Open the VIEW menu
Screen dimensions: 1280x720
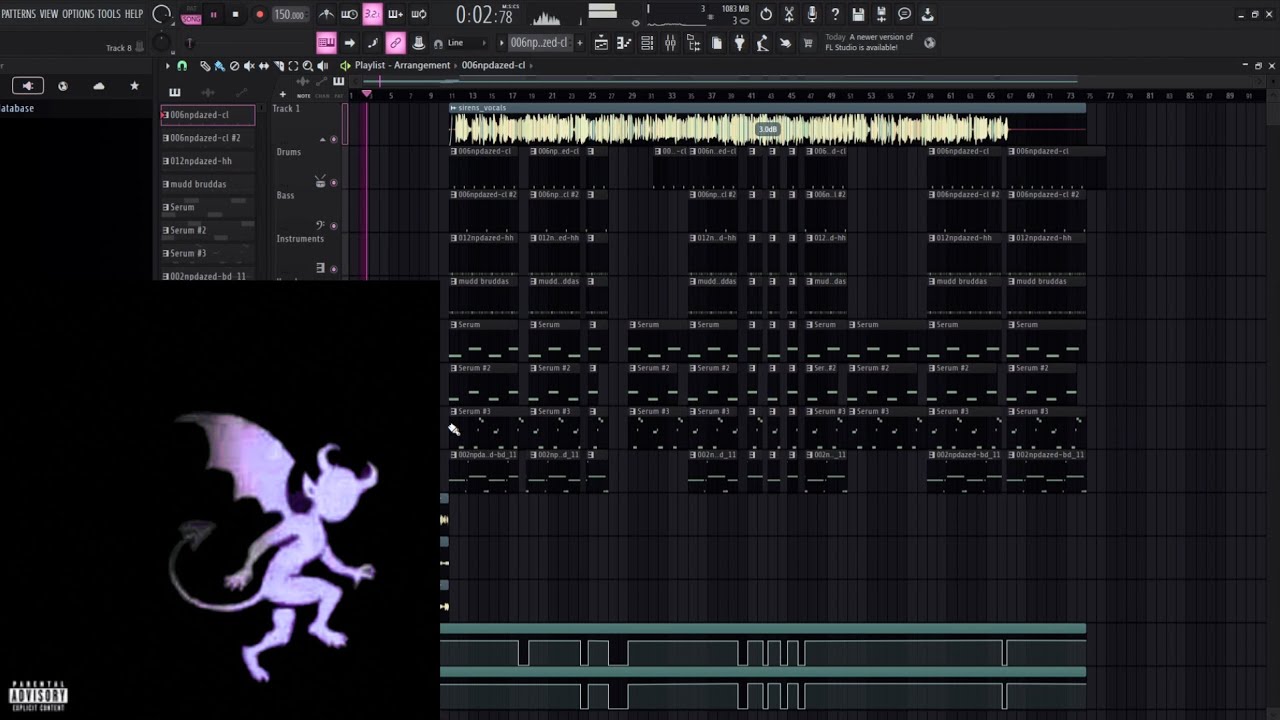(x=49, y=14)
